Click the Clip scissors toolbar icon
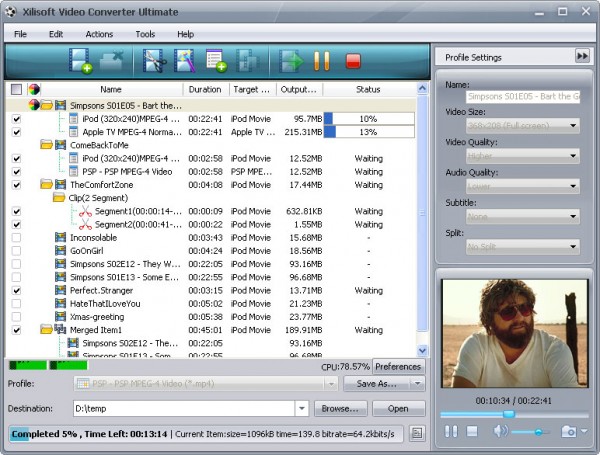 click(154, 61)
